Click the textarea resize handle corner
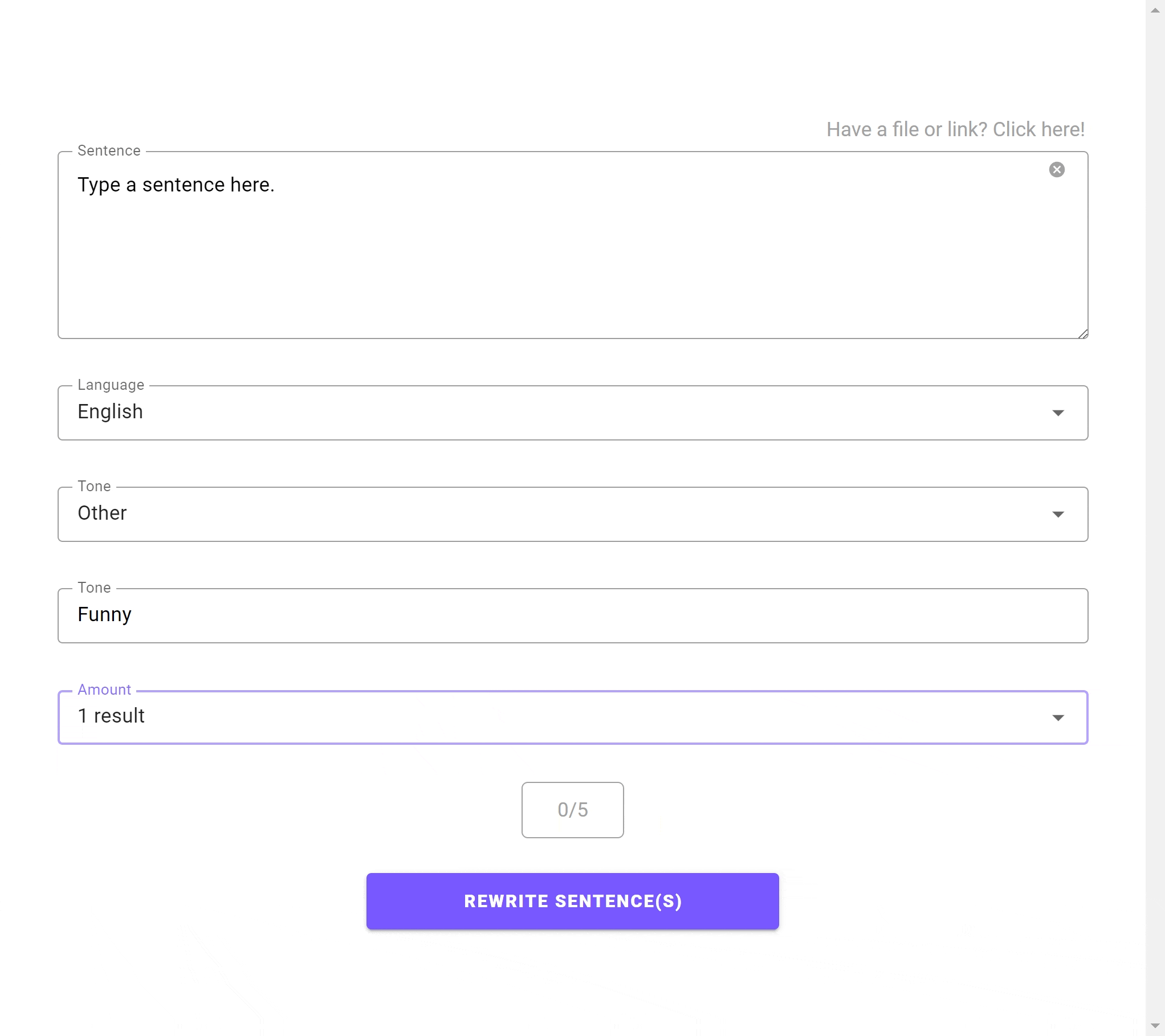The width and height of the screenshot is (1165, 1036). [1083, 334]
